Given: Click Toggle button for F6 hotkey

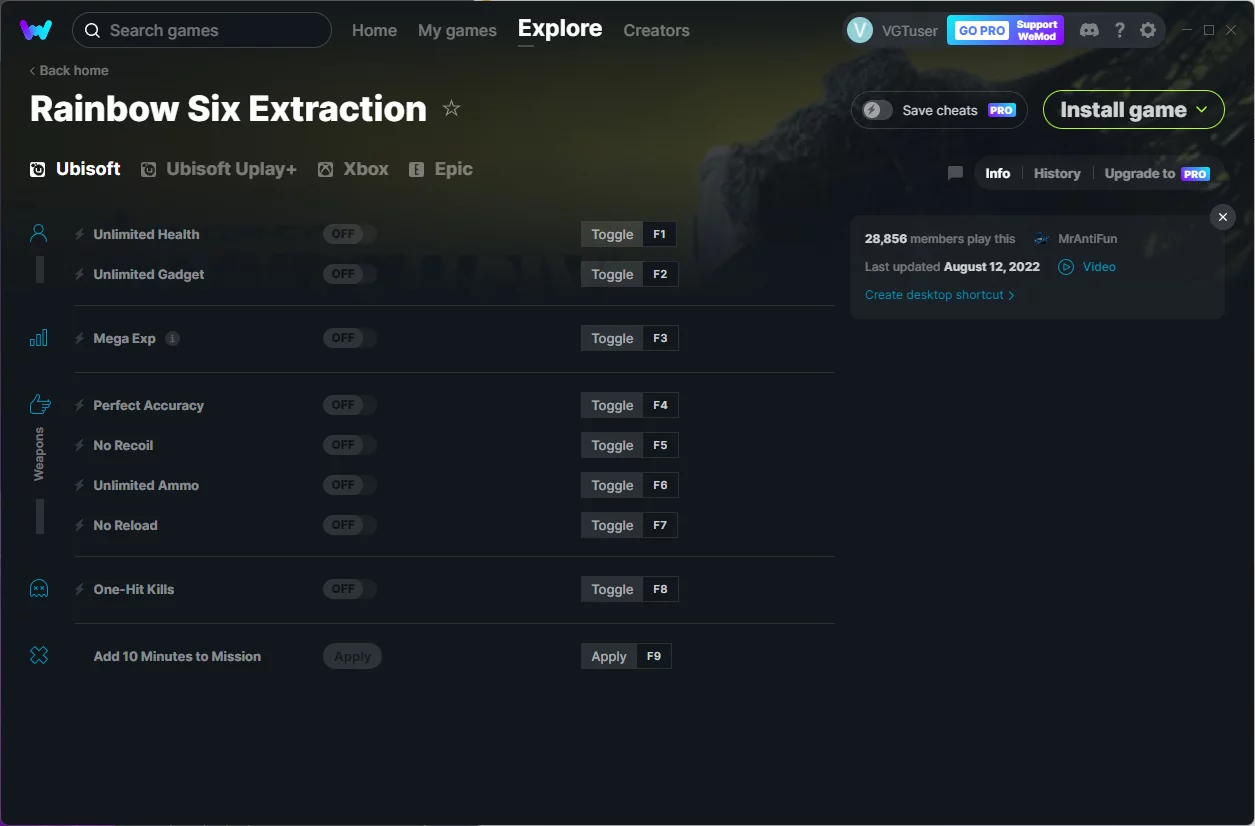Looking at the screenshot, I should [x=612, y=485].
